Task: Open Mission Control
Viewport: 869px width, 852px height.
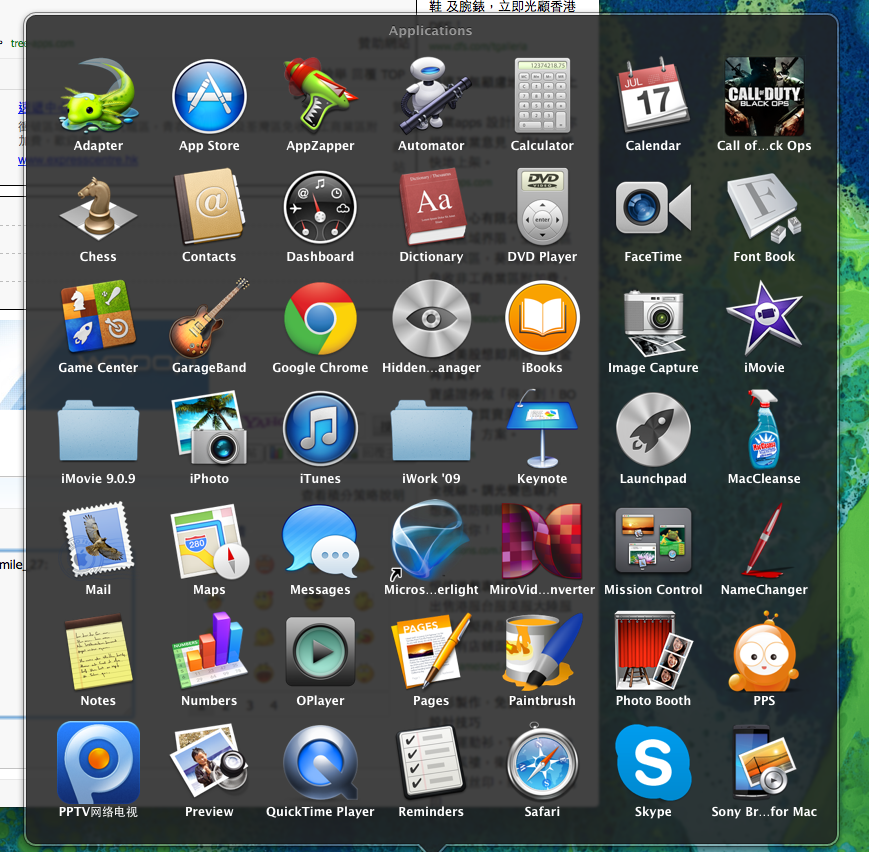Action: click(653, 540)
